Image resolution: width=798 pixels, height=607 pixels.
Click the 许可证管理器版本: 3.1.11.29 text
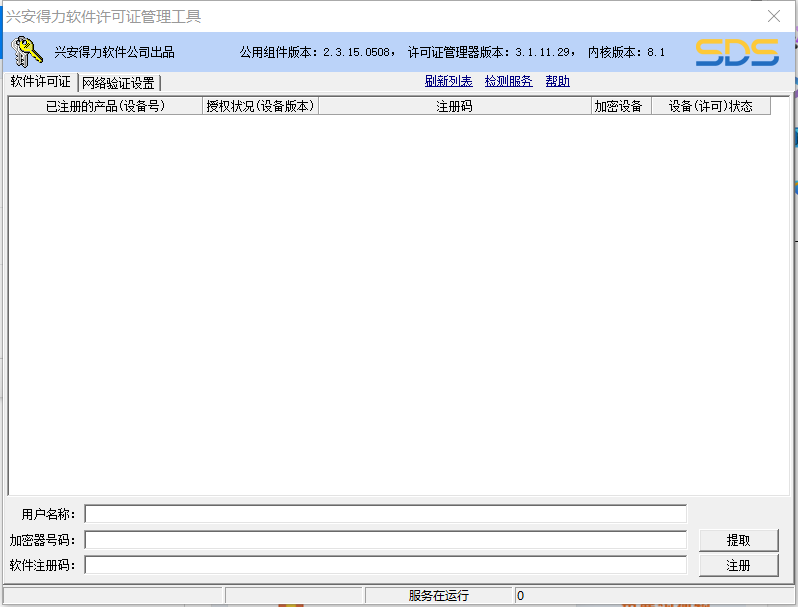click(x=489, y=52)
